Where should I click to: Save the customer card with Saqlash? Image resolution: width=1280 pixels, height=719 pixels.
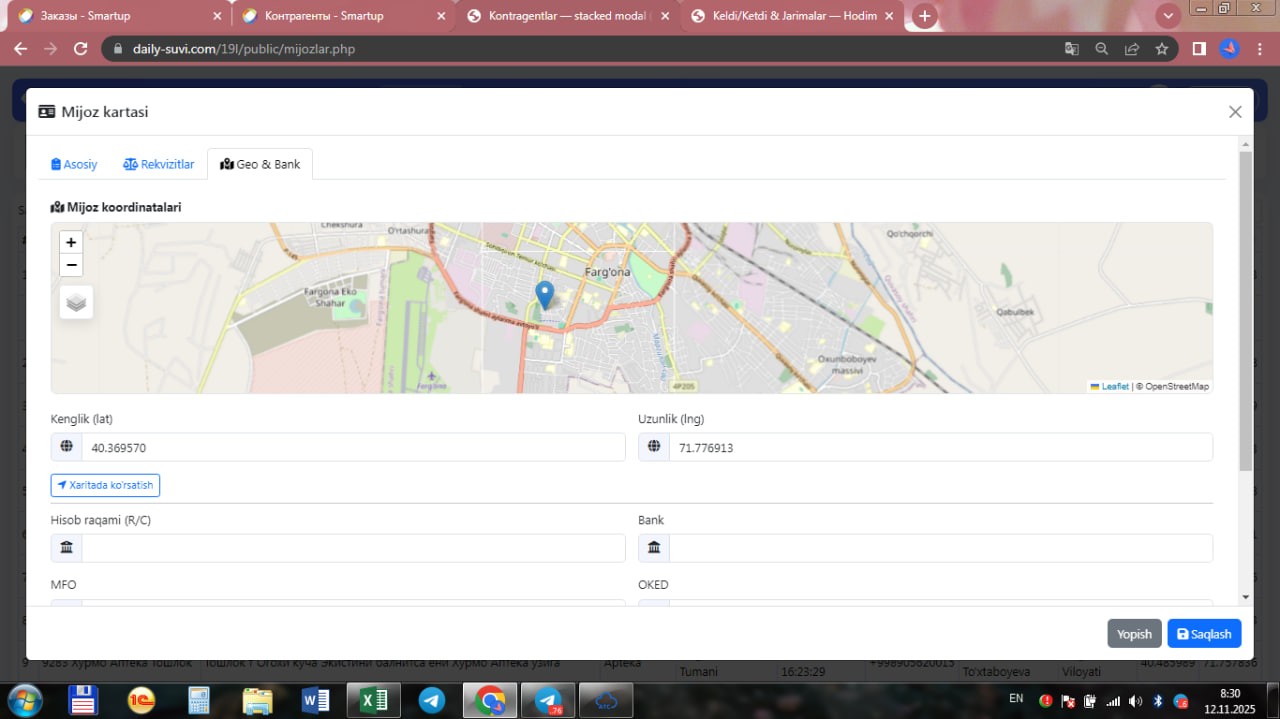[x=1203, y=634]
